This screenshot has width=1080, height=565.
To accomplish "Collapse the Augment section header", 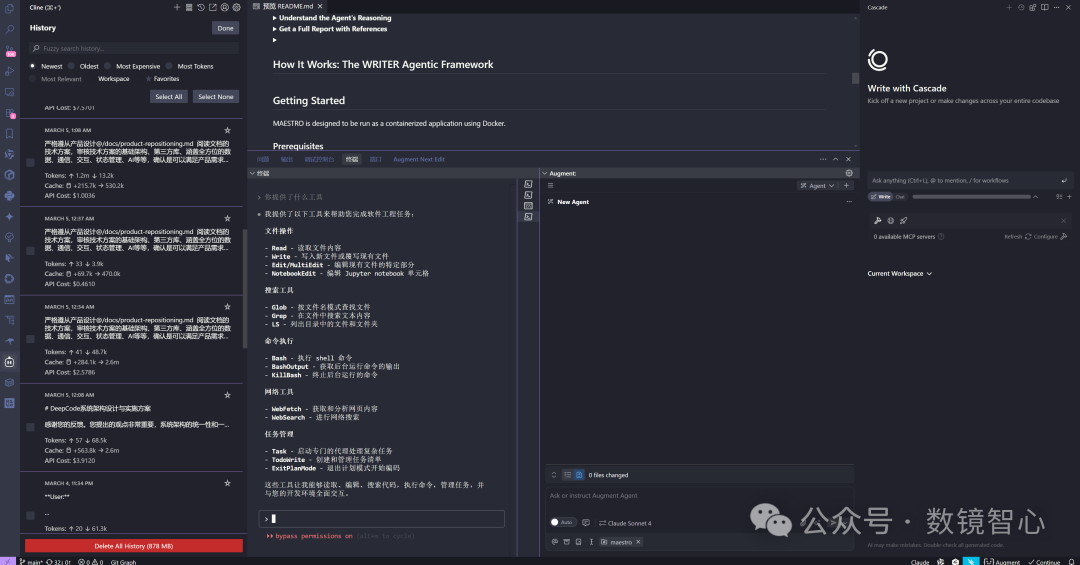I will point(545,174).
